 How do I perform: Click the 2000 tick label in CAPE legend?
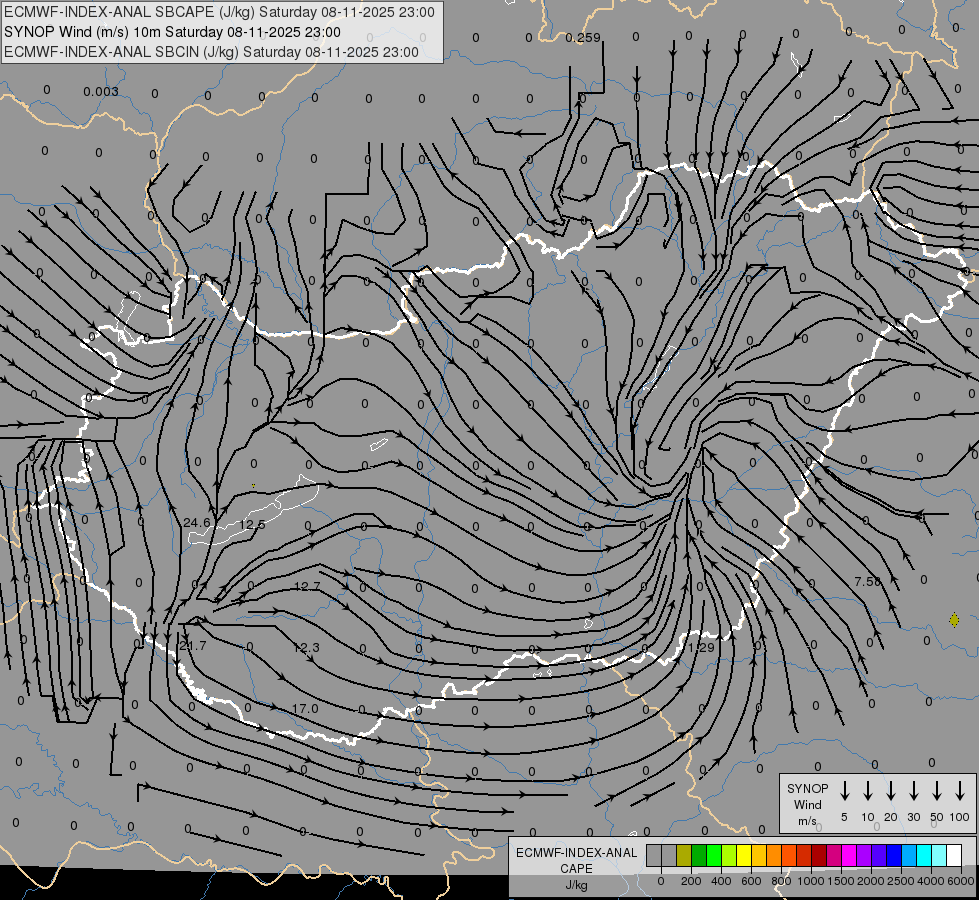pos(871,881)
